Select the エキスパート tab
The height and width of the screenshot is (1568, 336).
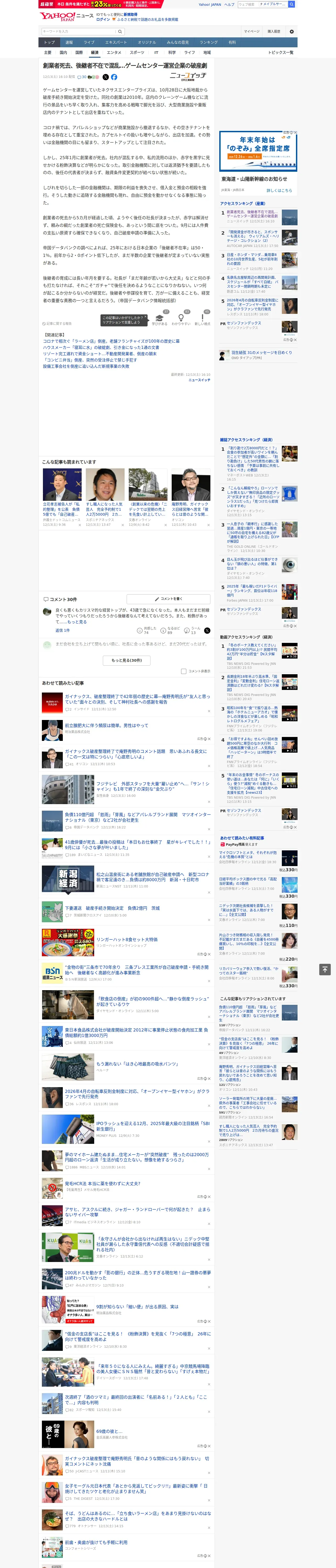click(x=116, y=43)
